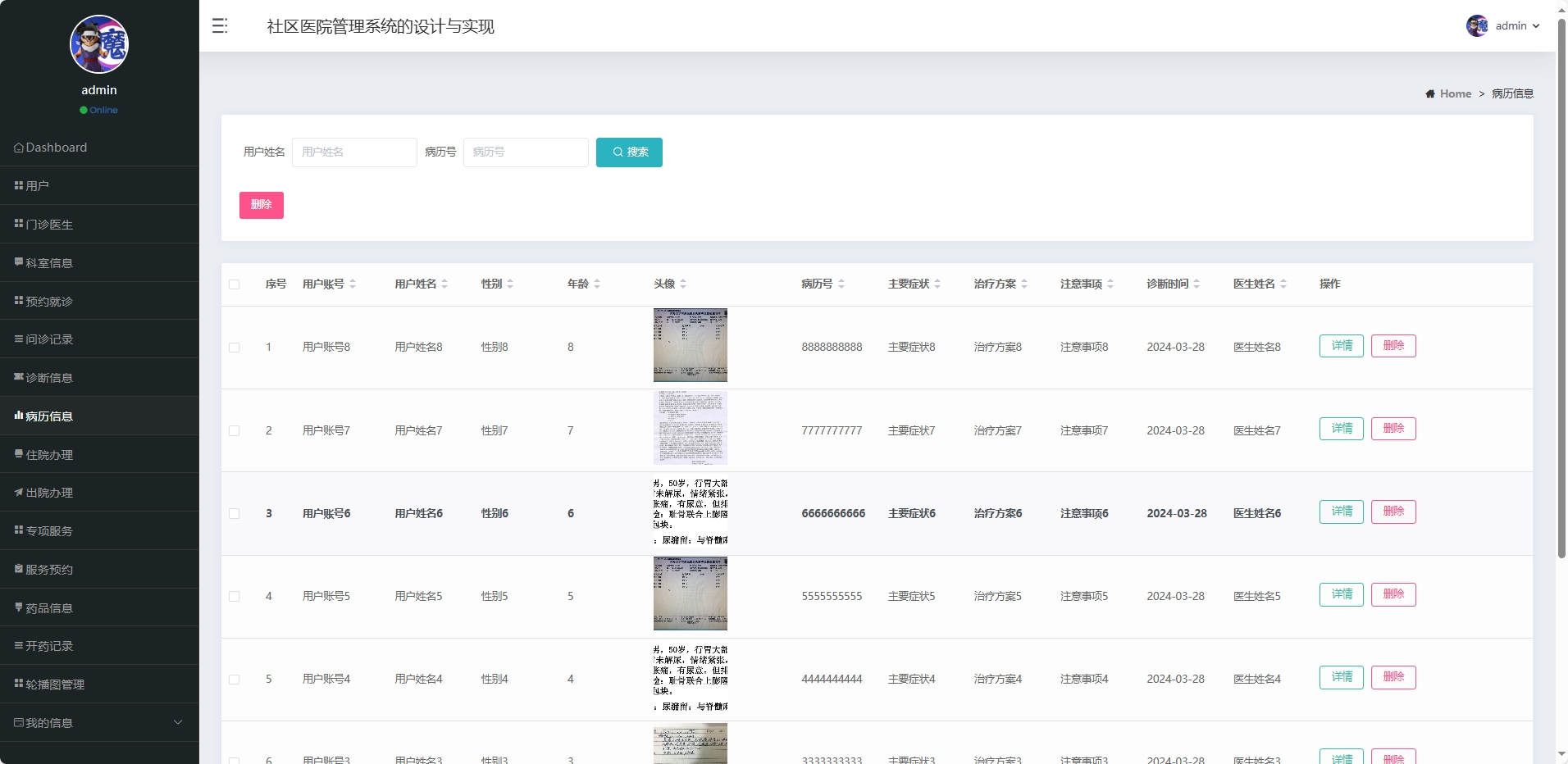Open the 用户 menu in sidebar
The image size is (1568, 764).
[x=99, y=186]
